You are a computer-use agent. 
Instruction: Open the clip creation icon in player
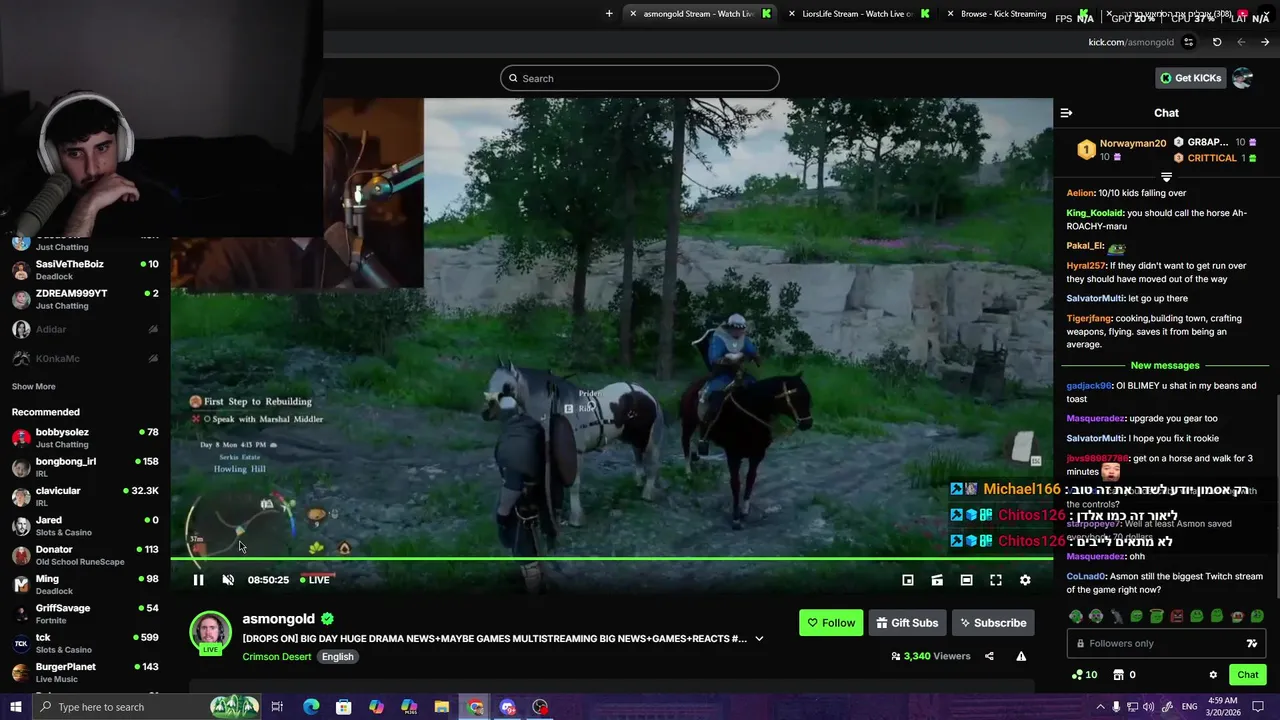(x=937, y=580)
